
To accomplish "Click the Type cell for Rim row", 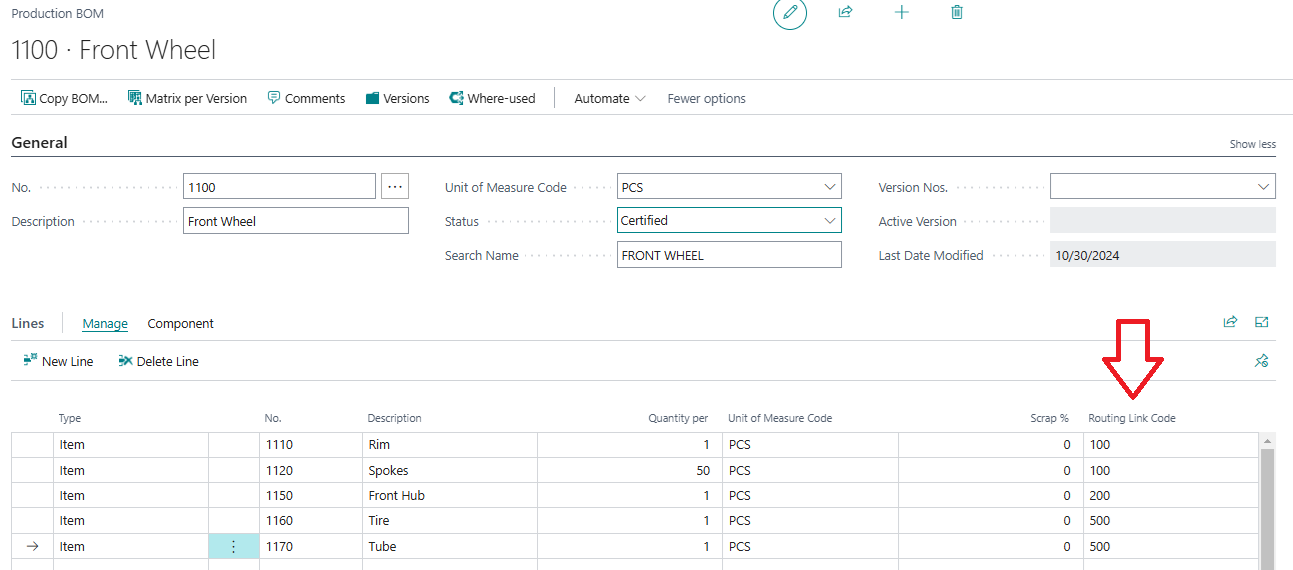I will click(x=130, y=444).
